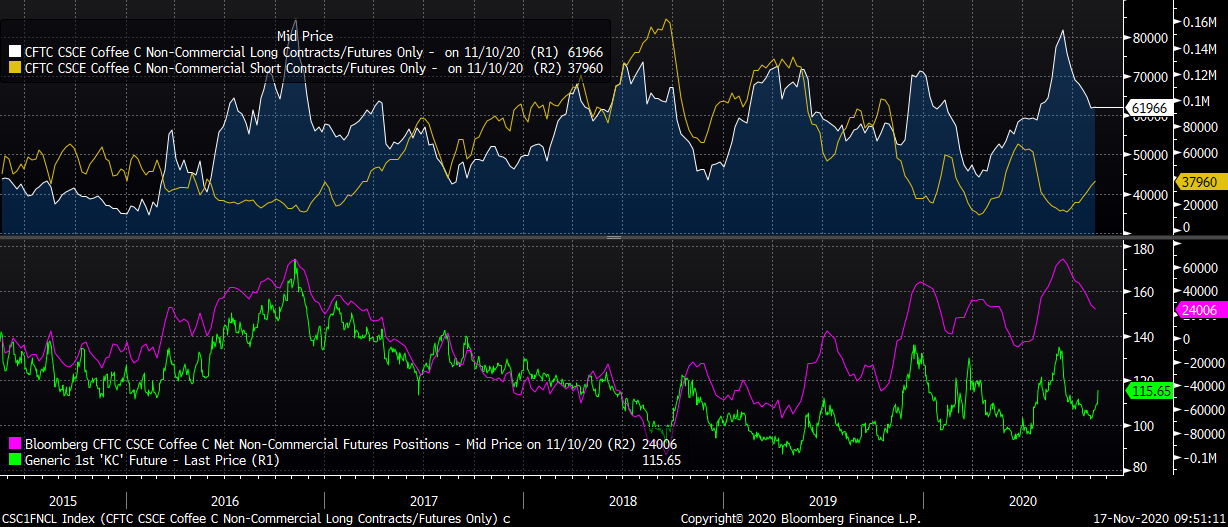
Task: Click the 2017 year label on time axis
Action: [424, 499]
